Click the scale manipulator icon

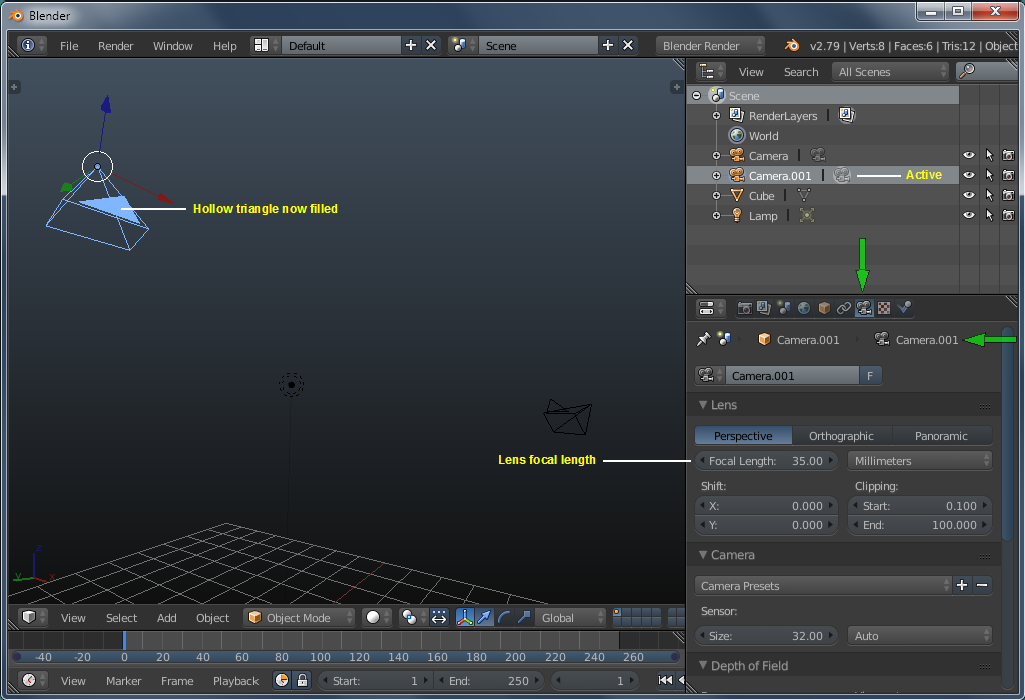pyautogui.click(x=524, y=617)
